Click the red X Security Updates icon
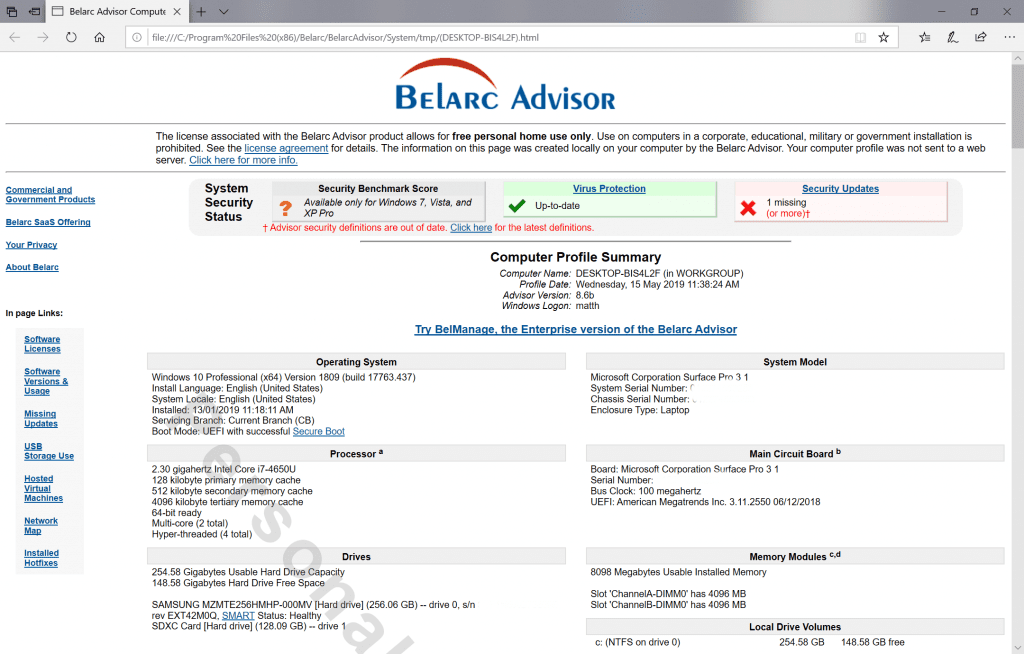 pos(748,208)
